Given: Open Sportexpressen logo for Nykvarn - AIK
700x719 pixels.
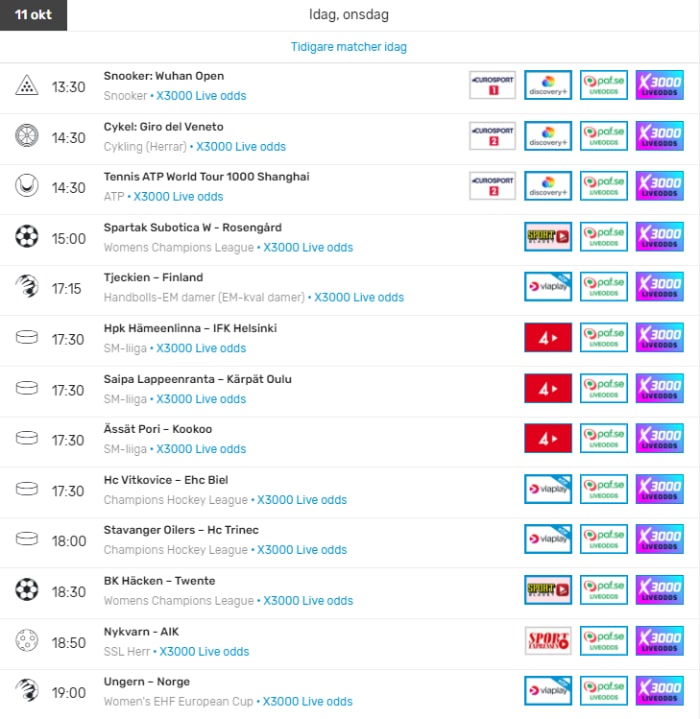Looking at the screenshot, I should point(548,641).
